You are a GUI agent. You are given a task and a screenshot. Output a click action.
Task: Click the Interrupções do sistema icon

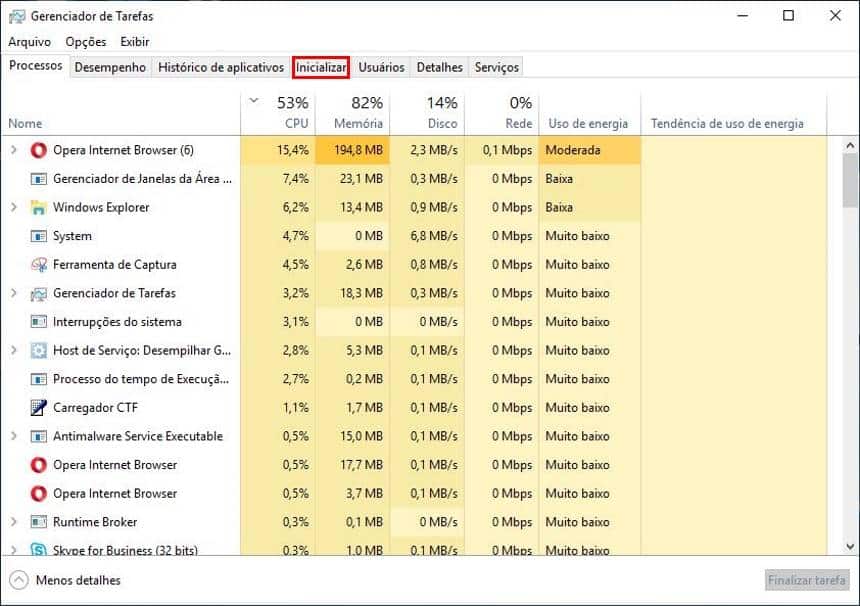pyautogui.click(x=38, y=321)
